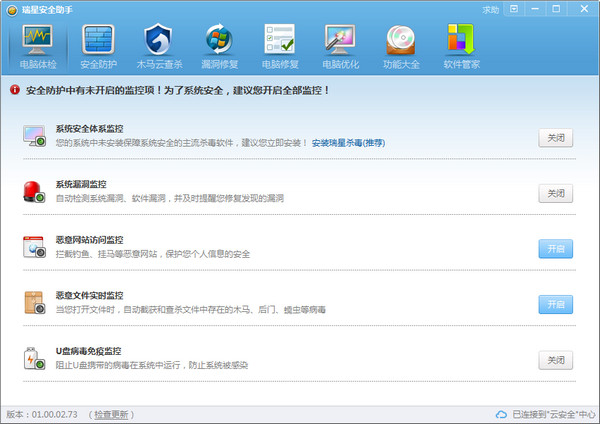The height and width of the screenshot is (424, 600).
Task: Disable 系统漏洞监控 via its 关闭 button
Action: coord(556,193)
